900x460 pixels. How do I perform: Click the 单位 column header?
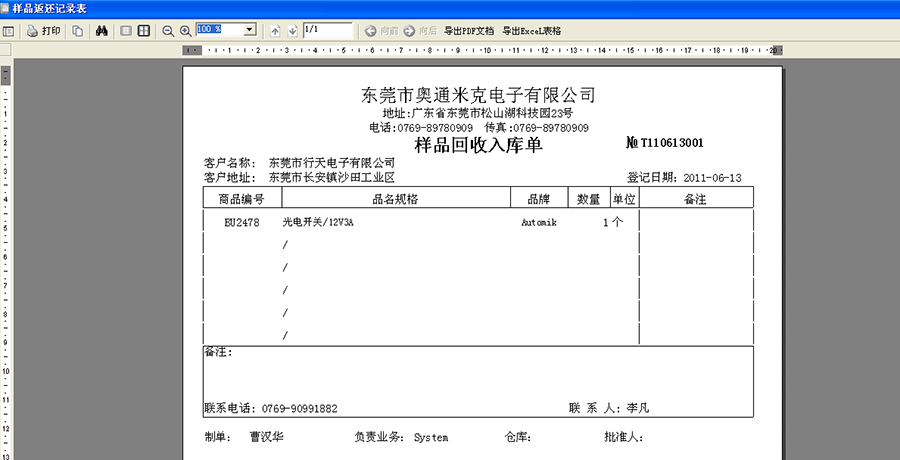[624, 199]
